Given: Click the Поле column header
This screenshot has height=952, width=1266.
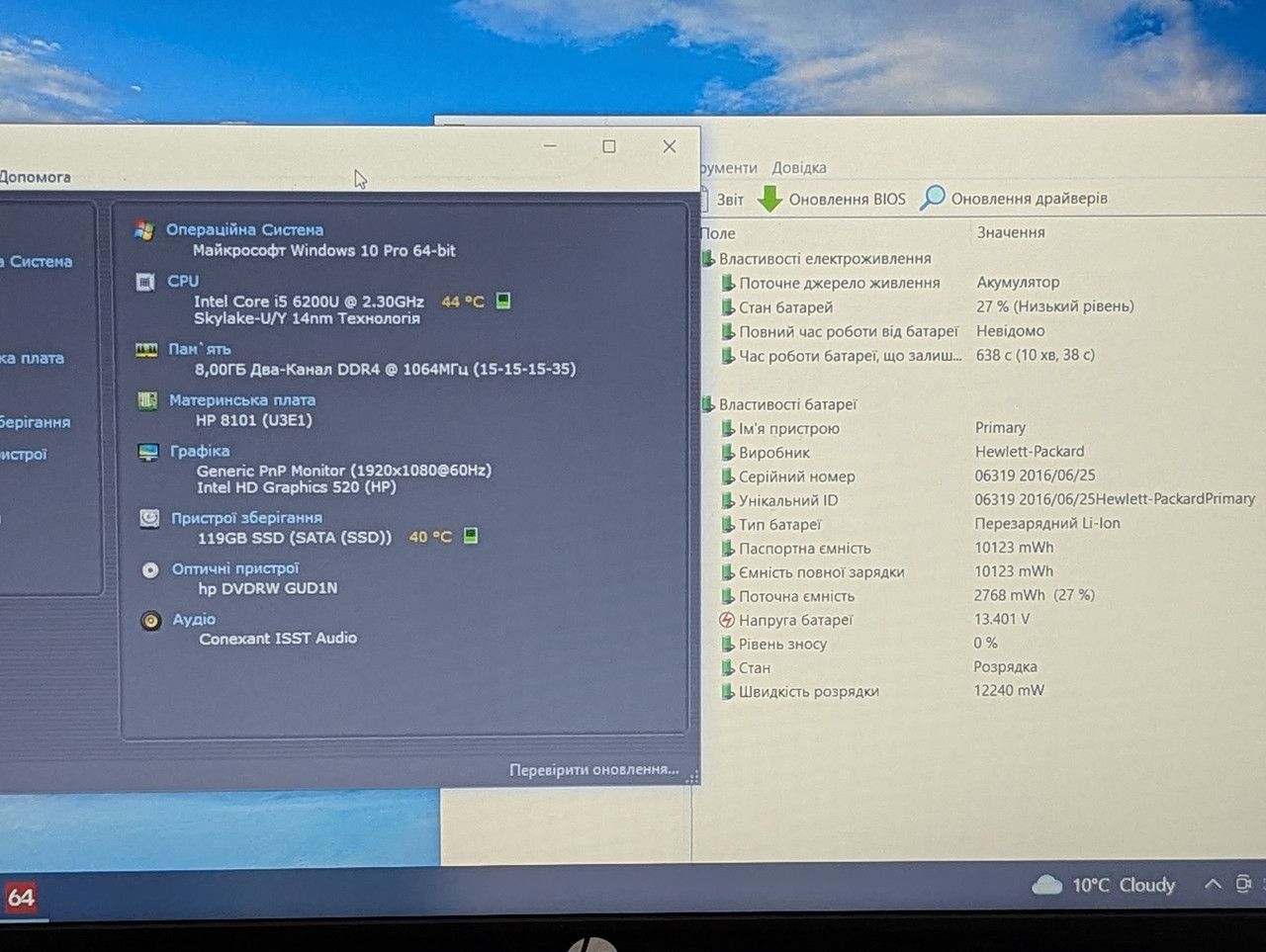Looking at the screenshot, I should click(718, 233).
